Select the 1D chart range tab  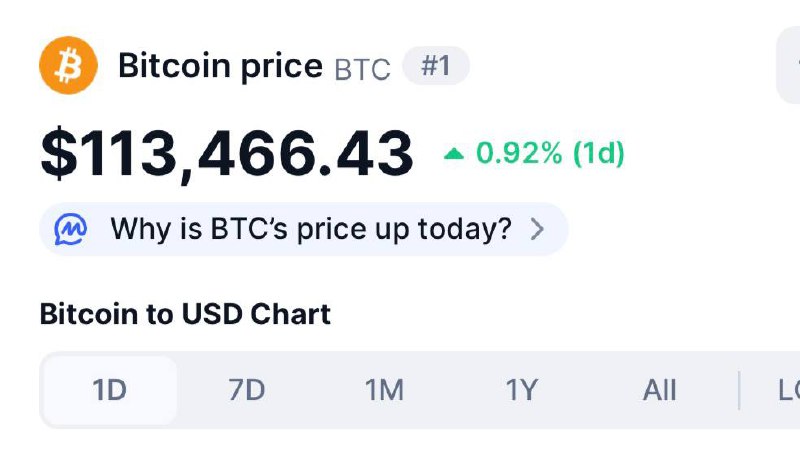pos(110,390)
